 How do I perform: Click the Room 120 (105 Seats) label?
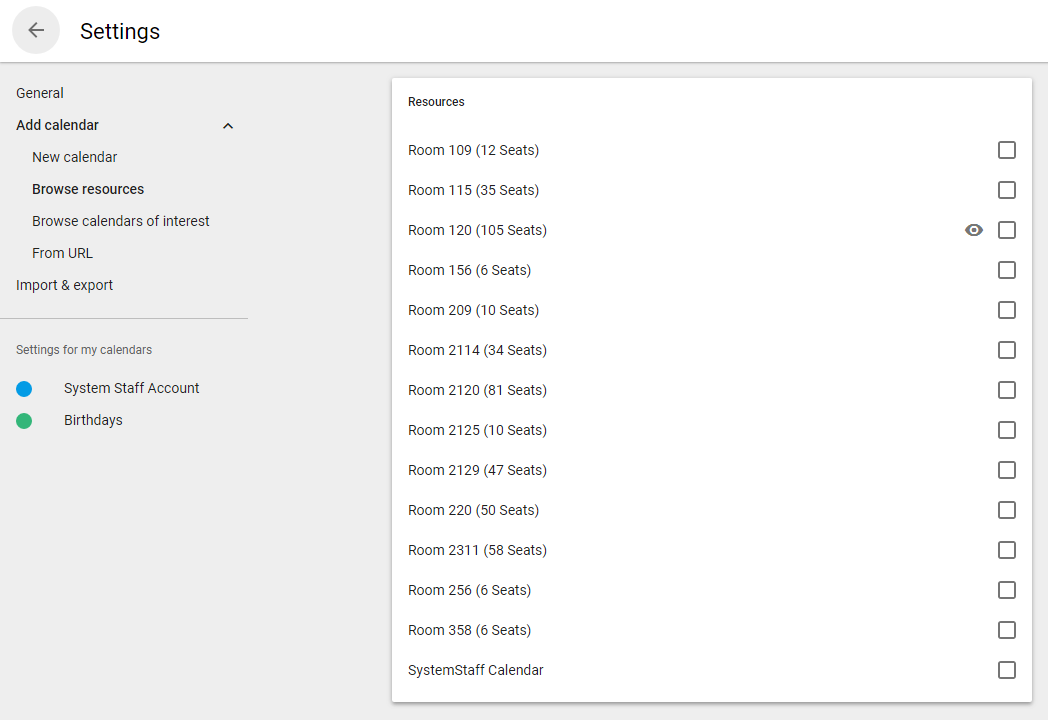coord(477,231)
